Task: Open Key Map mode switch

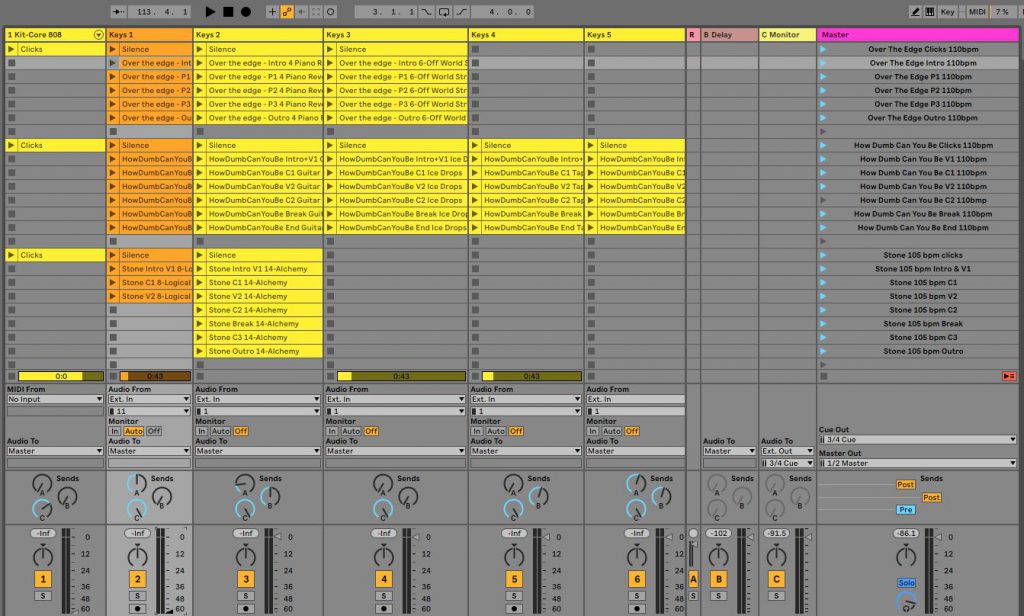Action: tap(948, 12)
